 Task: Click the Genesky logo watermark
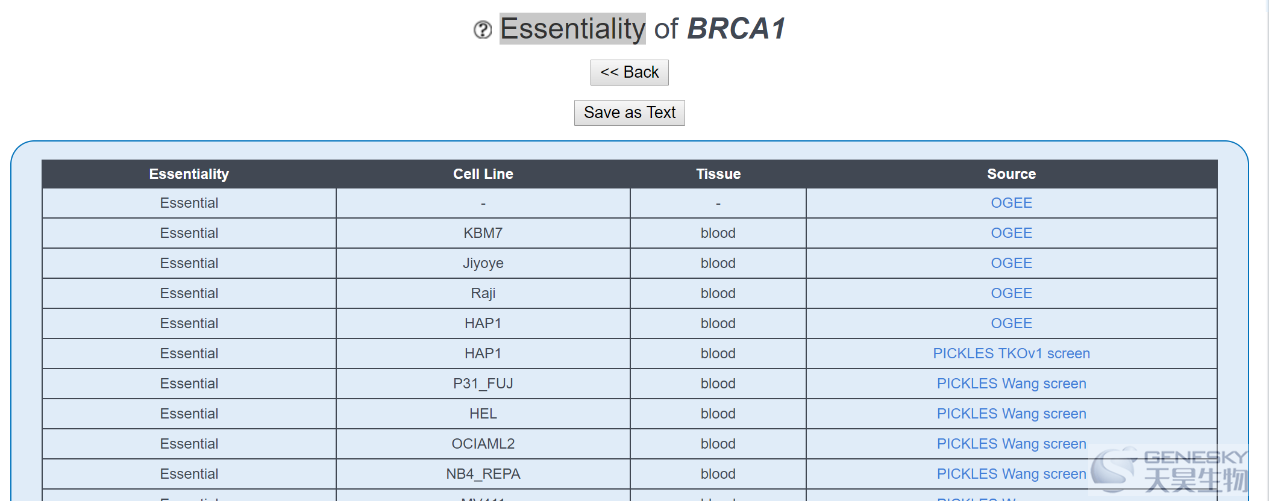pos(1180,471)
